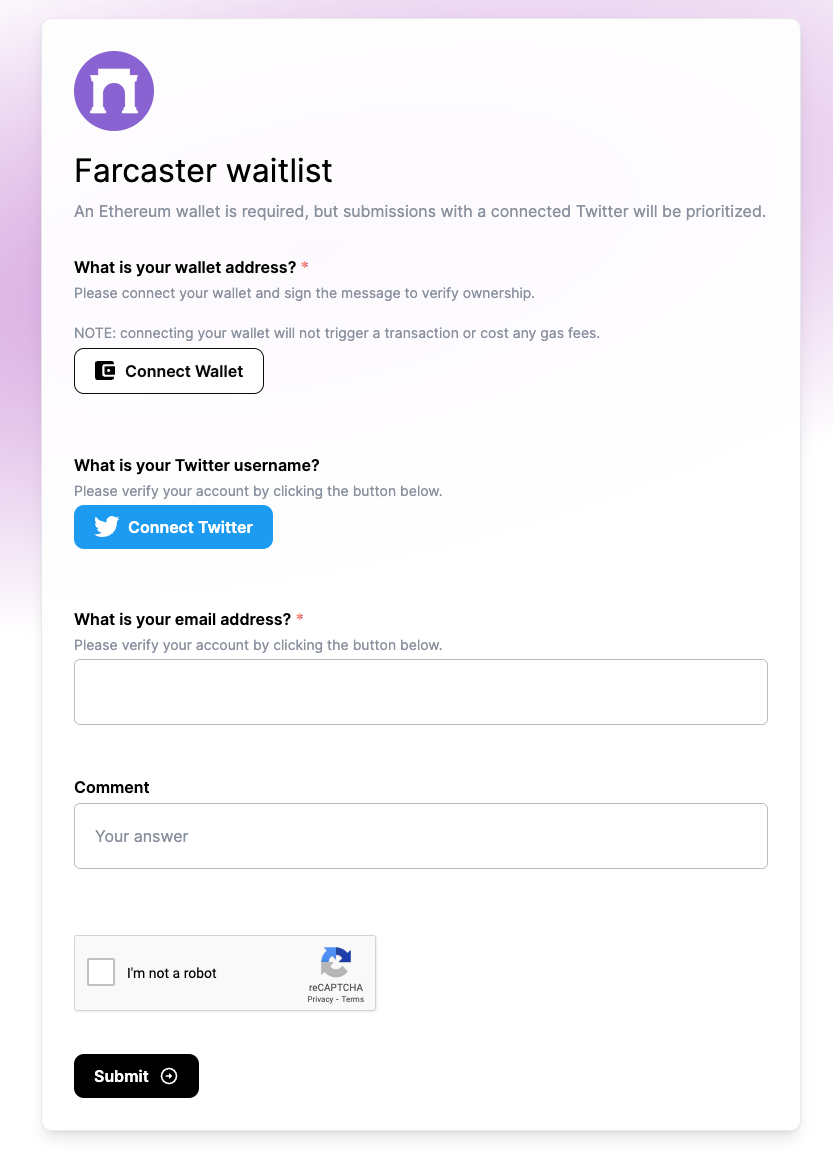
Task: Submit the waitlist form
Action: tap(136, 1076)
